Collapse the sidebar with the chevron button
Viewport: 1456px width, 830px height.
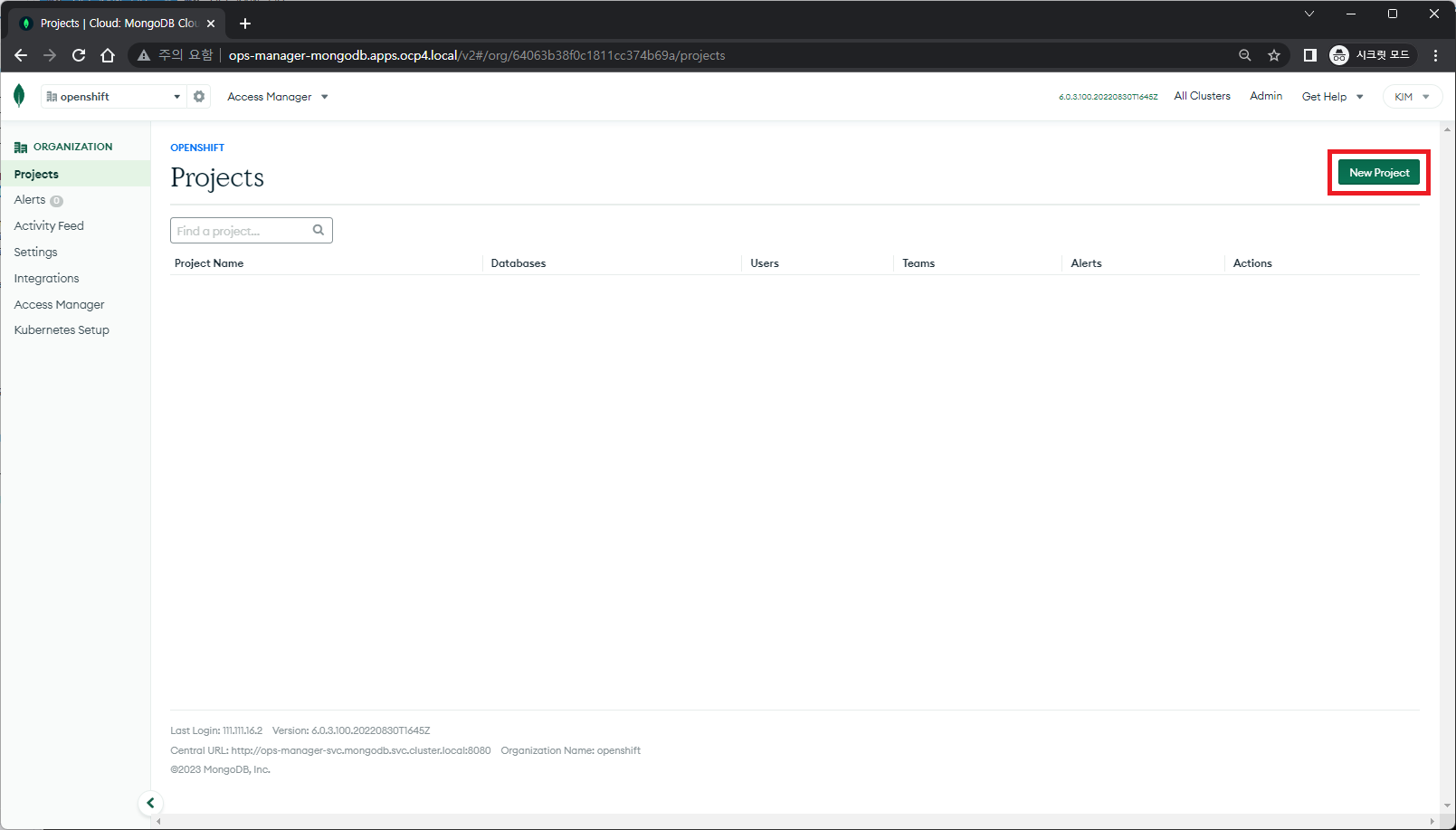(150, 803)
